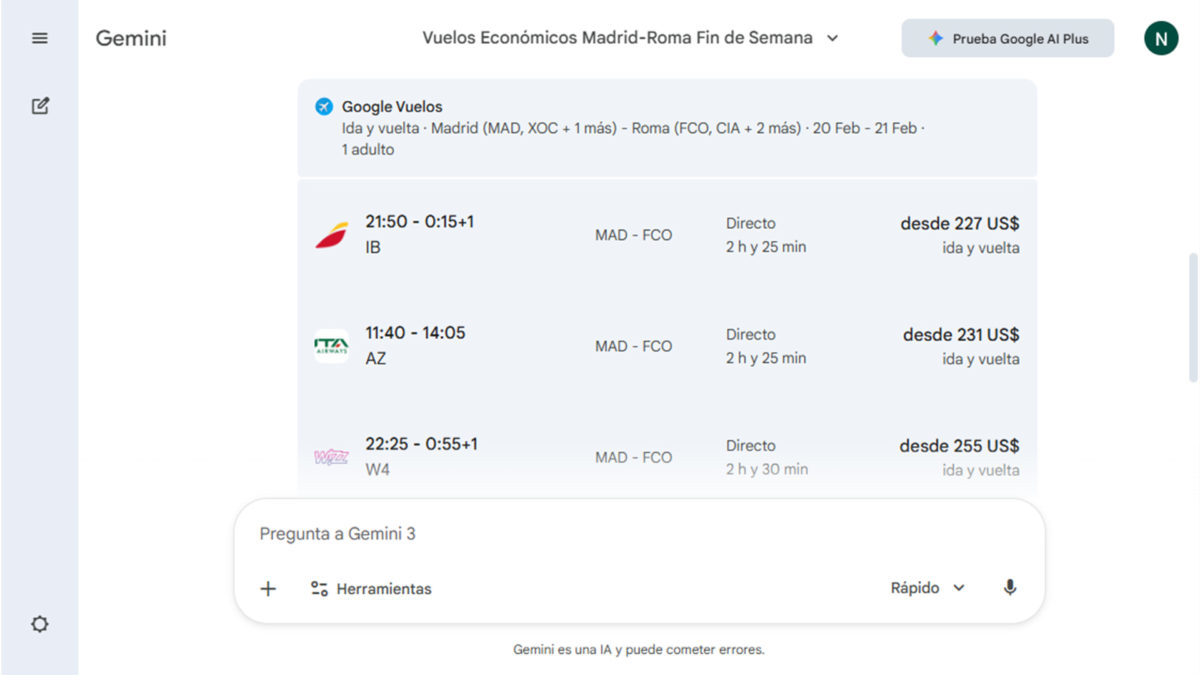Click the ITA Airways logo
This screenshot has width=1200, height=675.
tap(332, 346)
